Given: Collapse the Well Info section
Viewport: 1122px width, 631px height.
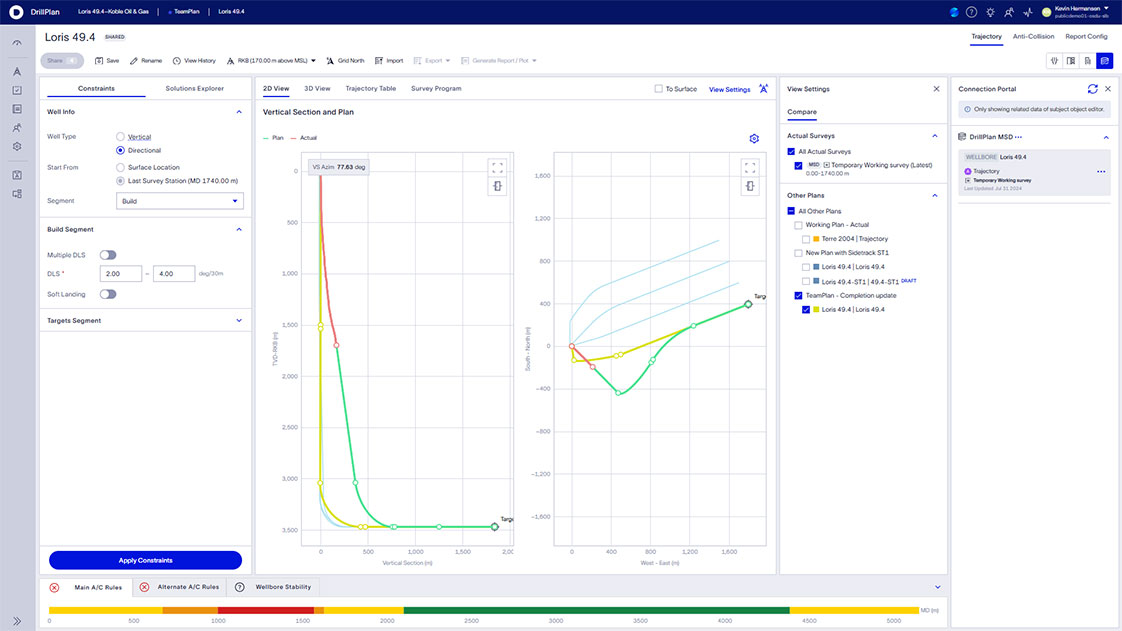Looking at the screenshot, I should 239,112.
